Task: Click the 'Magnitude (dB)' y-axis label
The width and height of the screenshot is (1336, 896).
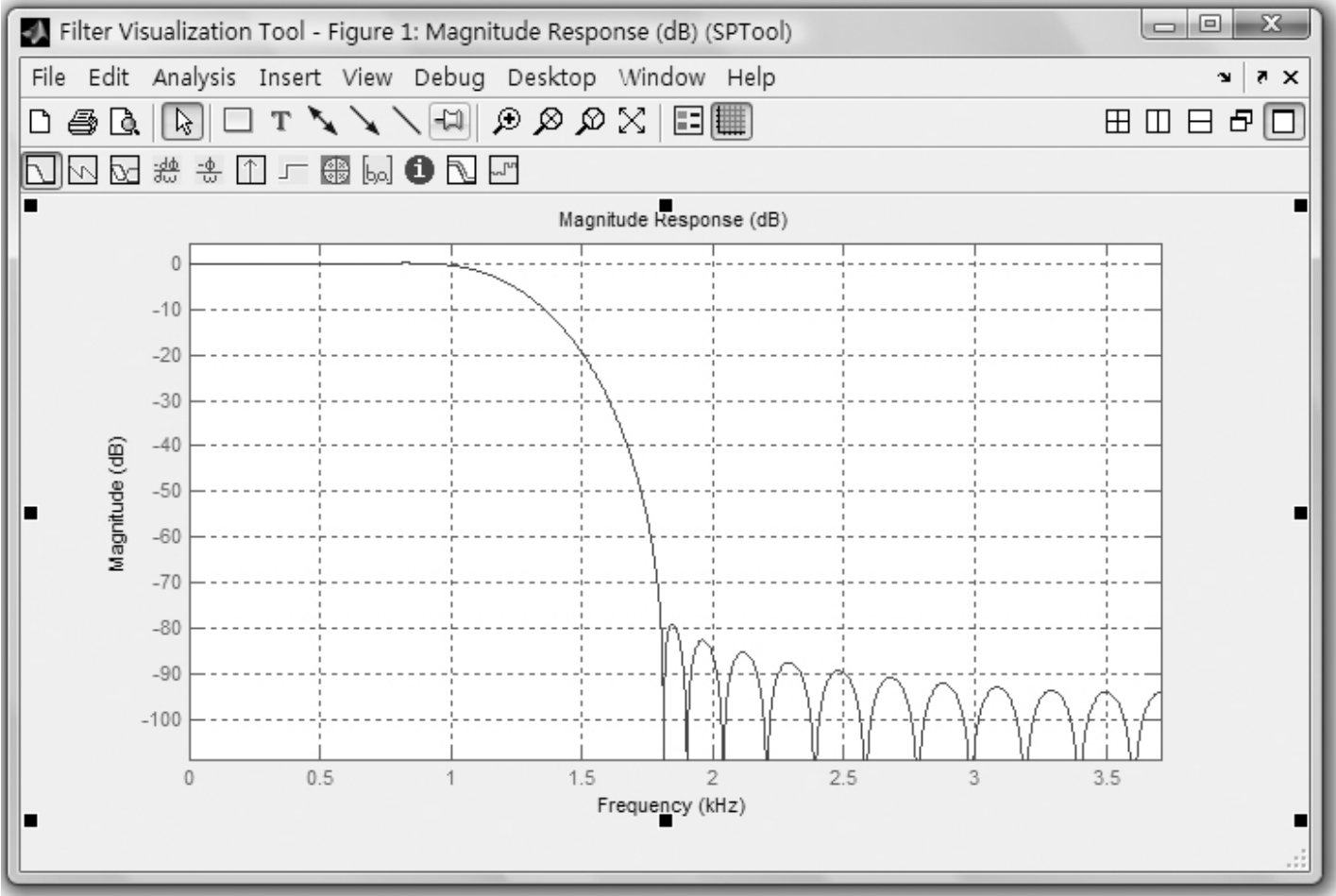Action: click(117, 504)
